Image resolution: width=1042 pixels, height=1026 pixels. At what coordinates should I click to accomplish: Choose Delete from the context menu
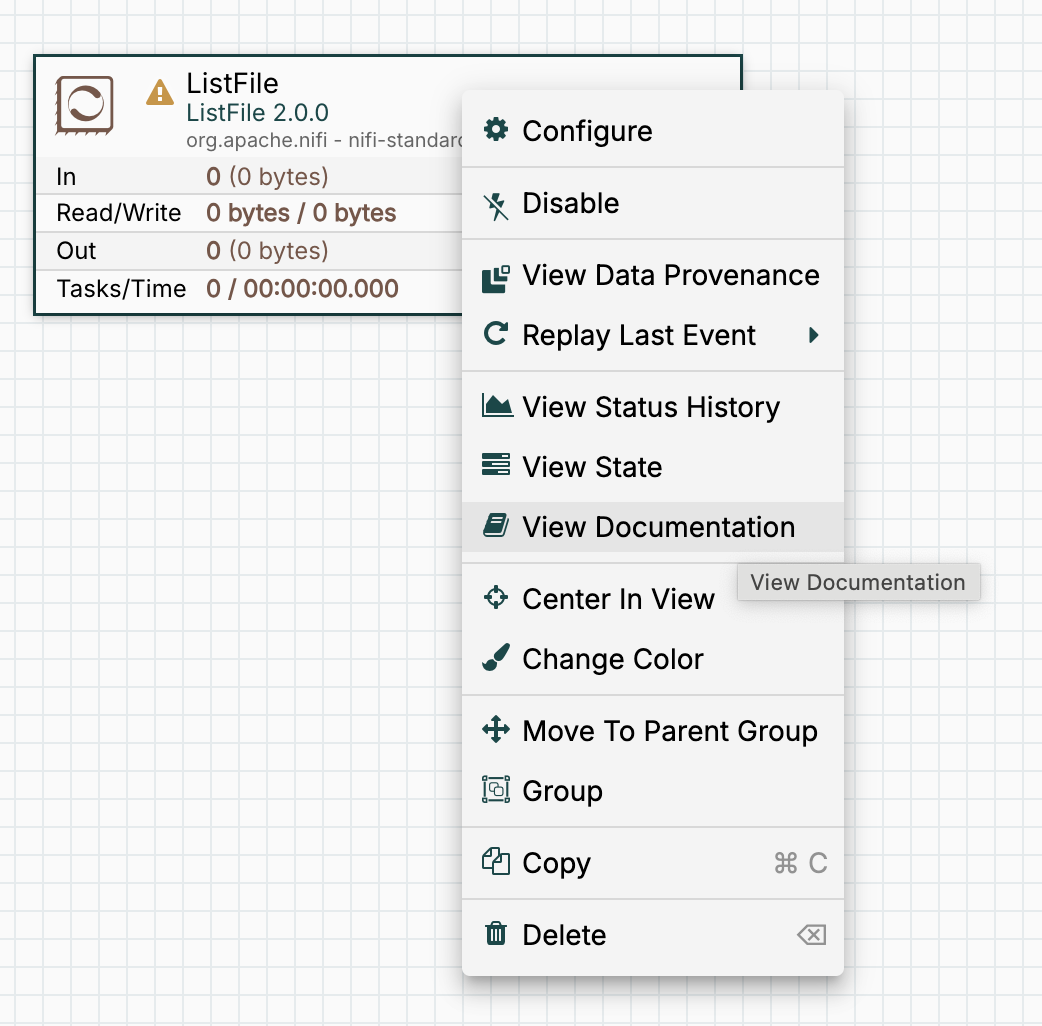click(x=564, y=935)
